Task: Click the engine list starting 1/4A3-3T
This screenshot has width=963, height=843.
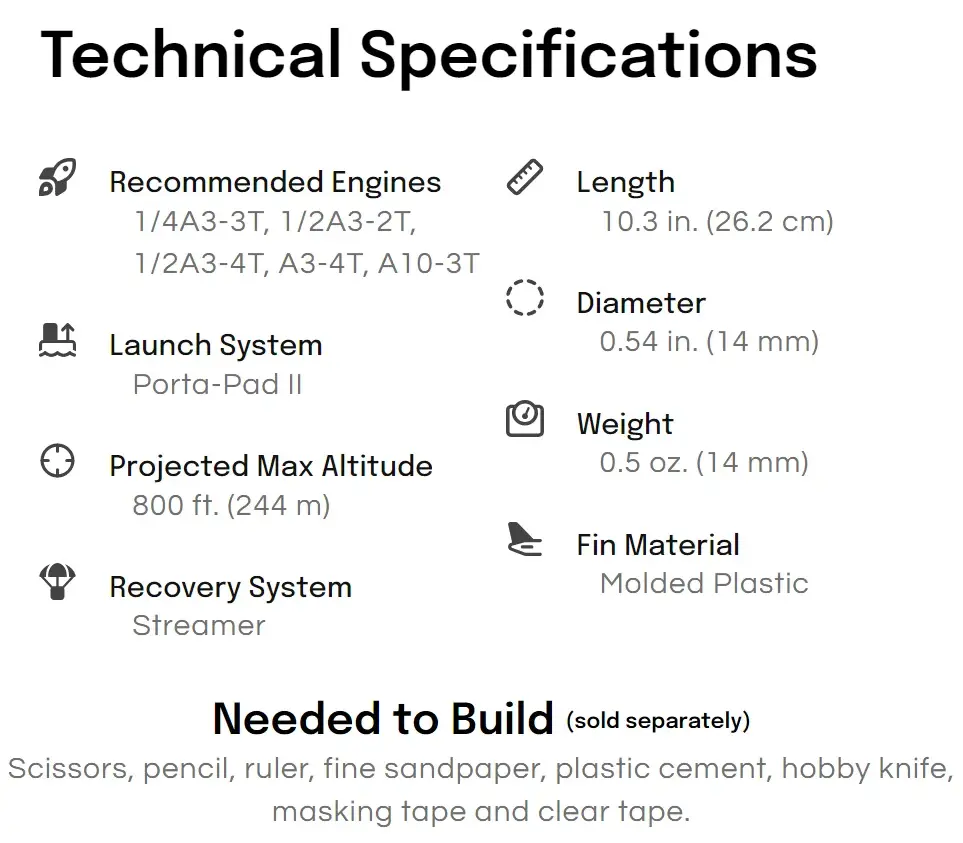Action: click(306, 243)
